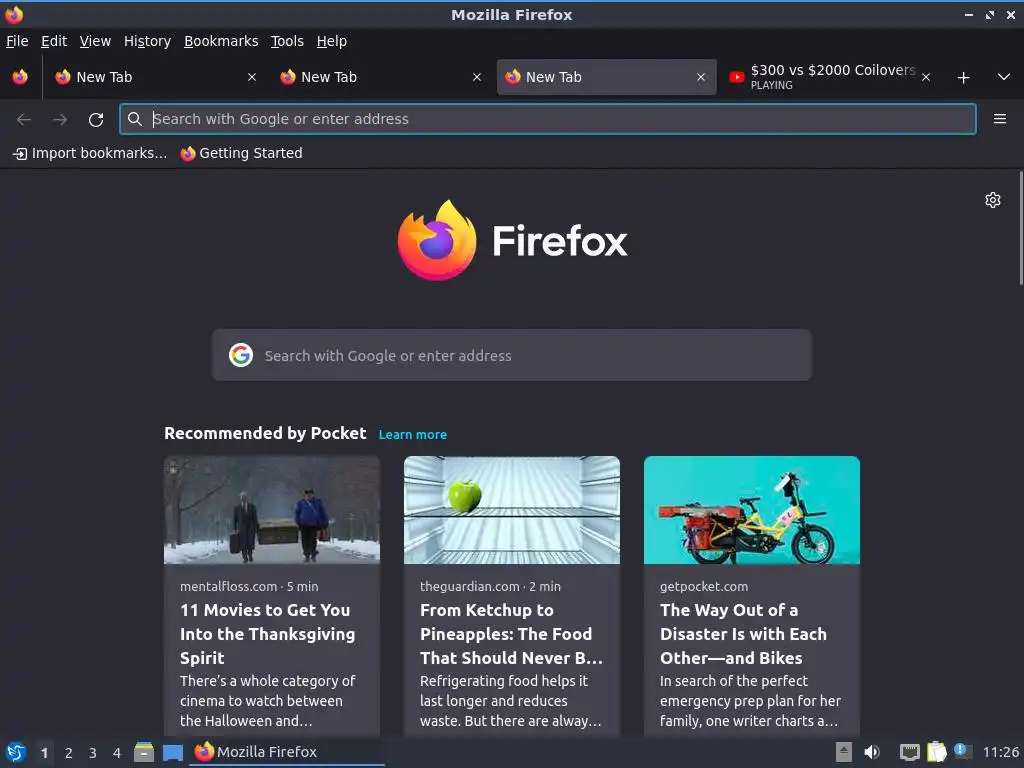
Task: Switch to the $300 vs $2000 Coilovers tab
Action: (x=829, y=77)
